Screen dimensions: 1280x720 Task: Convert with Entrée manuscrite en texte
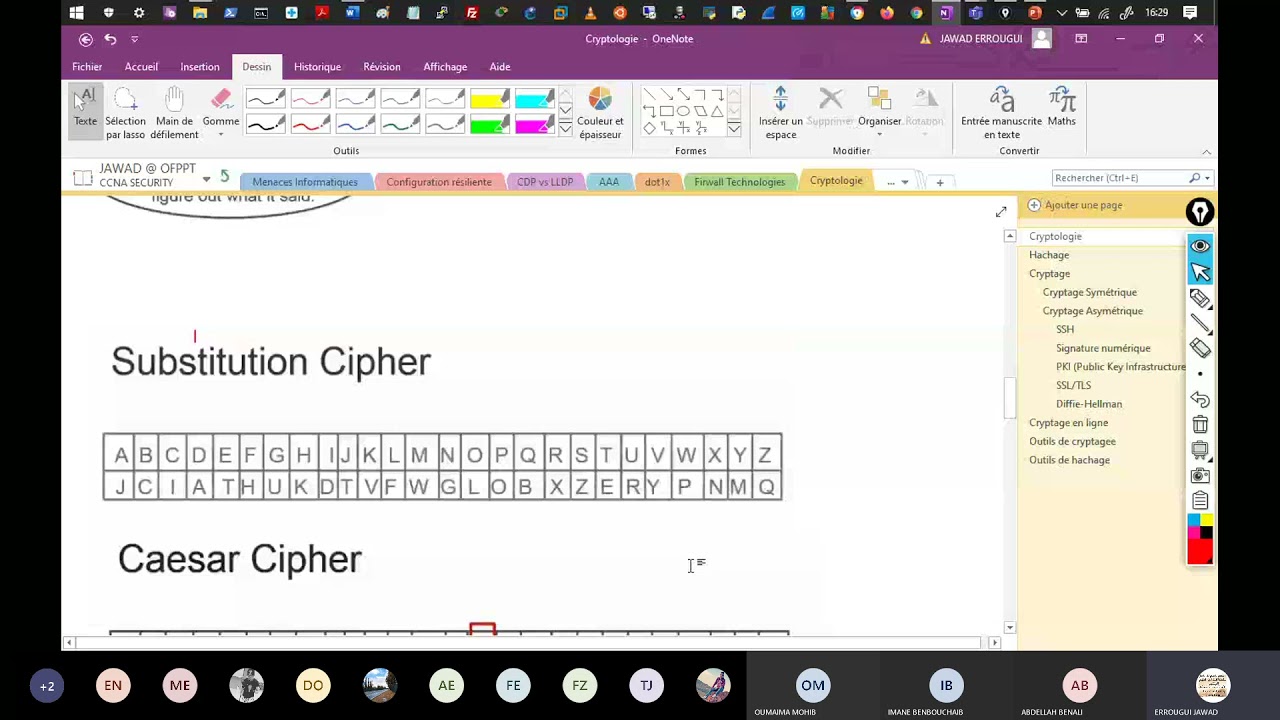[x=1001, y=113]
